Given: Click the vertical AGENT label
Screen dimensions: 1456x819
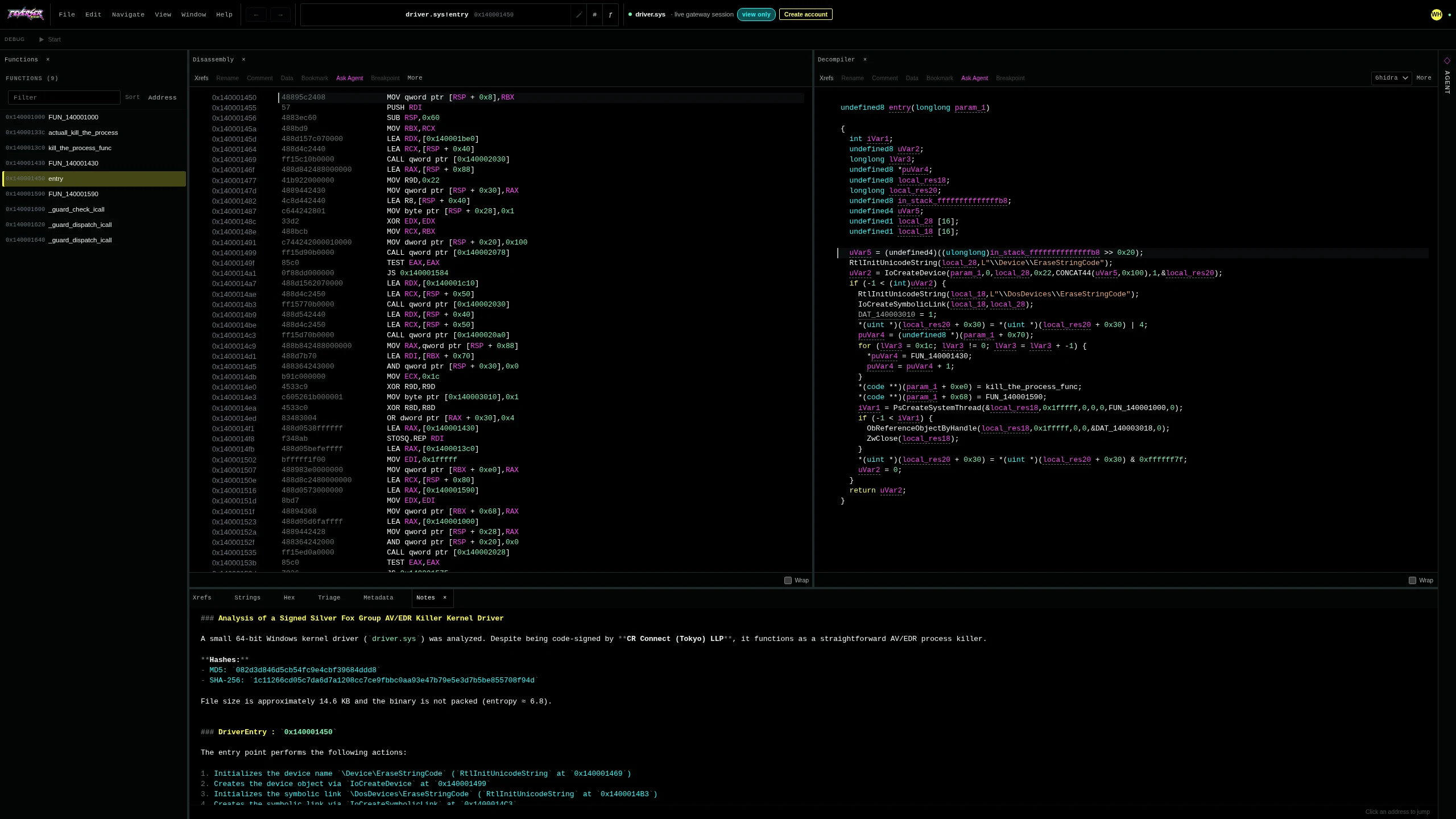Looking at the screenshot, I should pyautogui.click(x=1447, y=82).
